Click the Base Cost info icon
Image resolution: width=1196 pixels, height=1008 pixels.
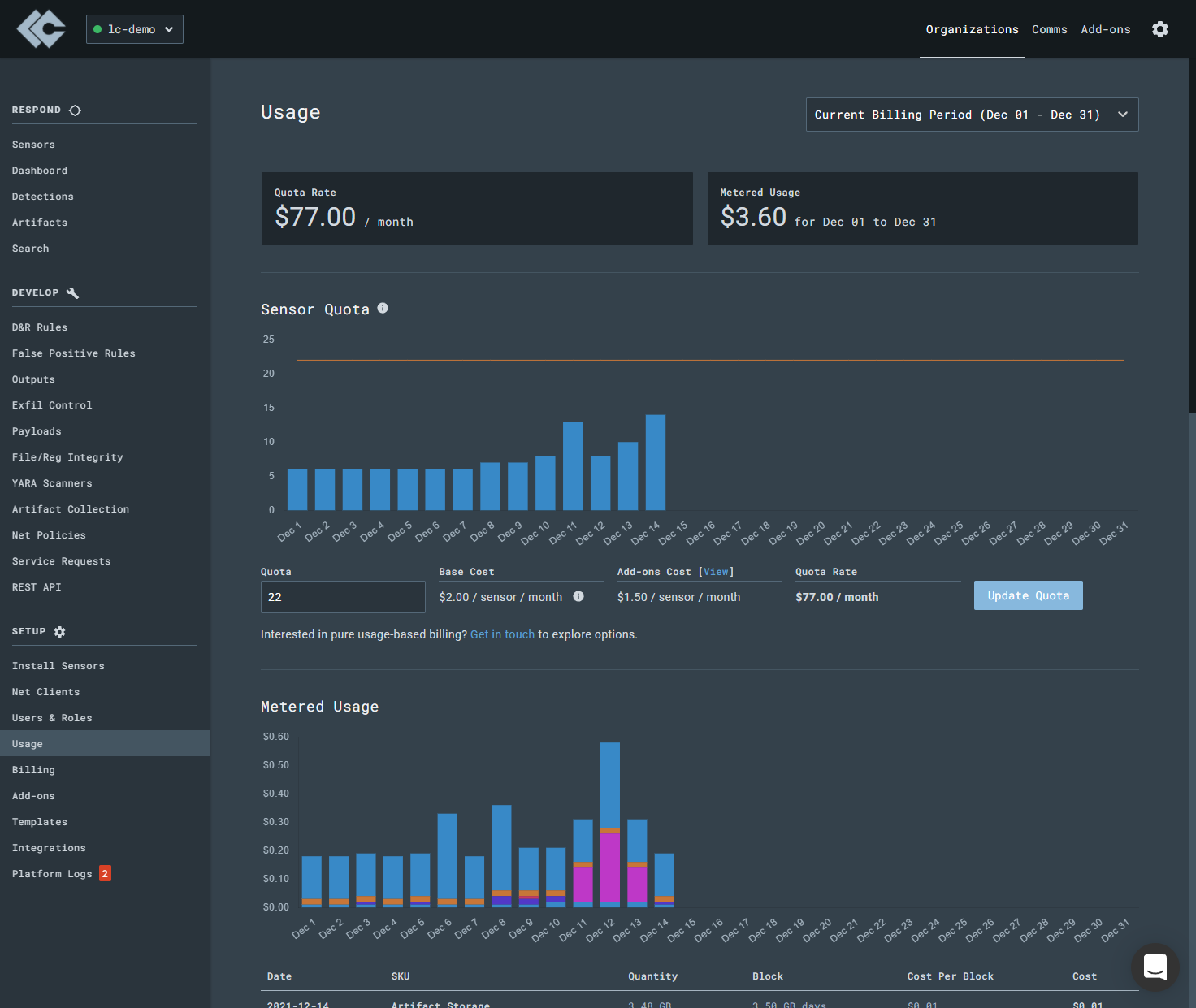[578, 596]
